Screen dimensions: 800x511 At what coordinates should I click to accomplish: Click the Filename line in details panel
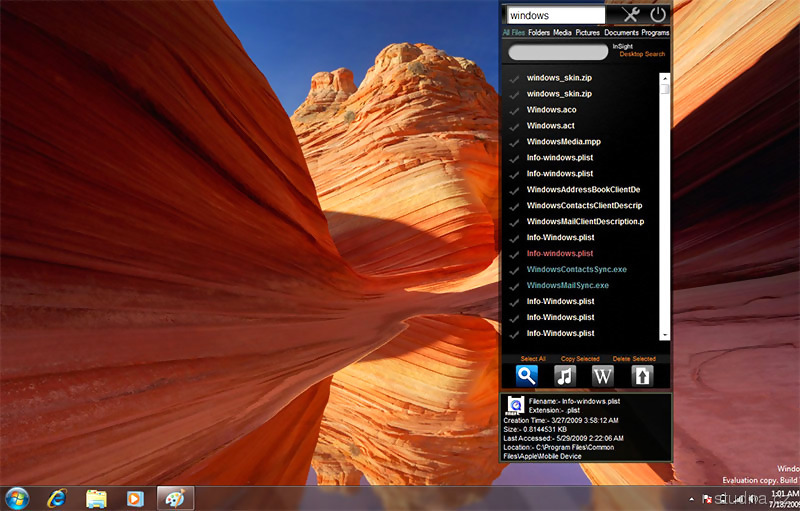click(574, 401)
